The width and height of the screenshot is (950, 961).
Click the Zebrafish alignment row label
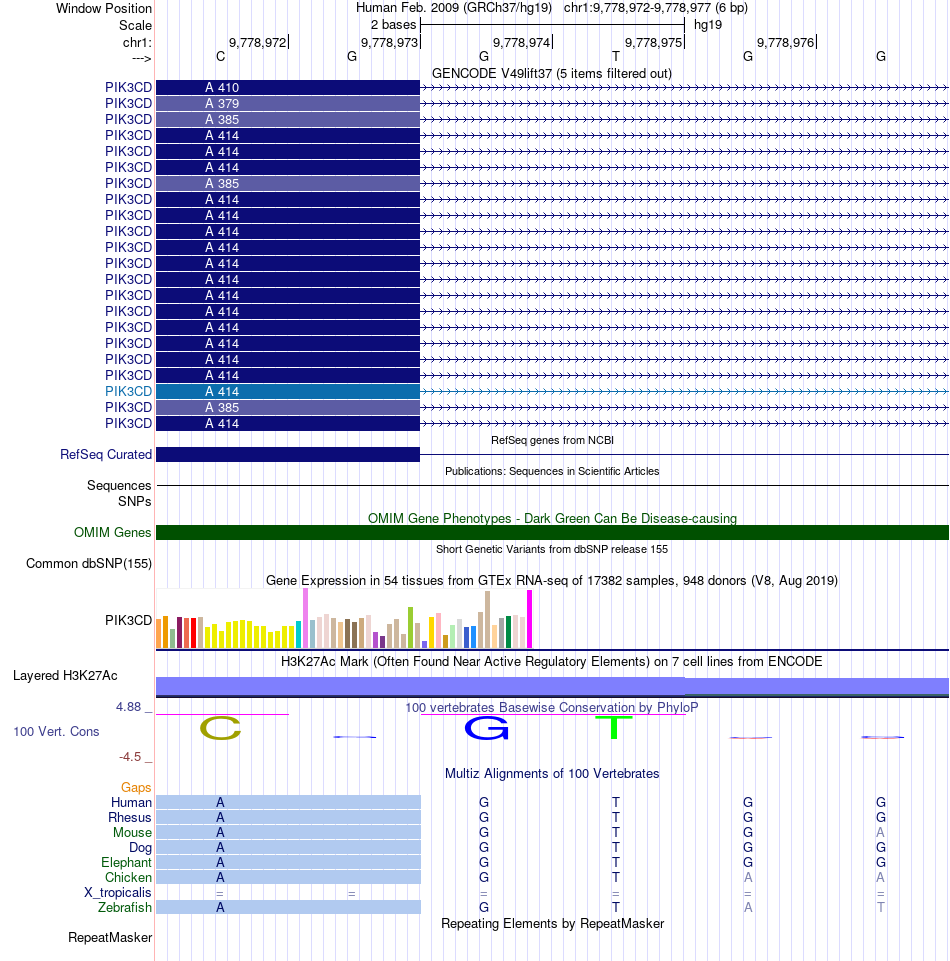(x=124, y=907)
